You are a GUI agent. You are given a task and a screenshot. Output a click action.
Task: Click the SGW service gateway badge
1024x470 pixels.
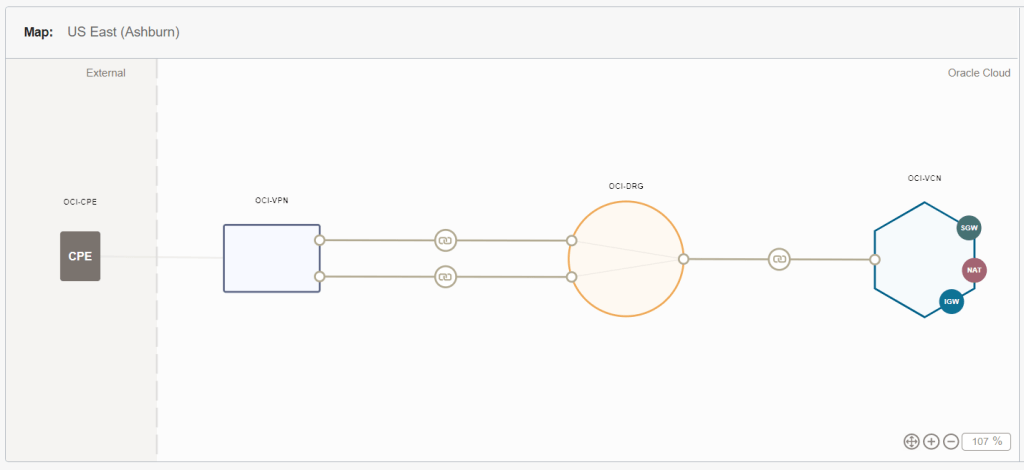coord(968,228)
